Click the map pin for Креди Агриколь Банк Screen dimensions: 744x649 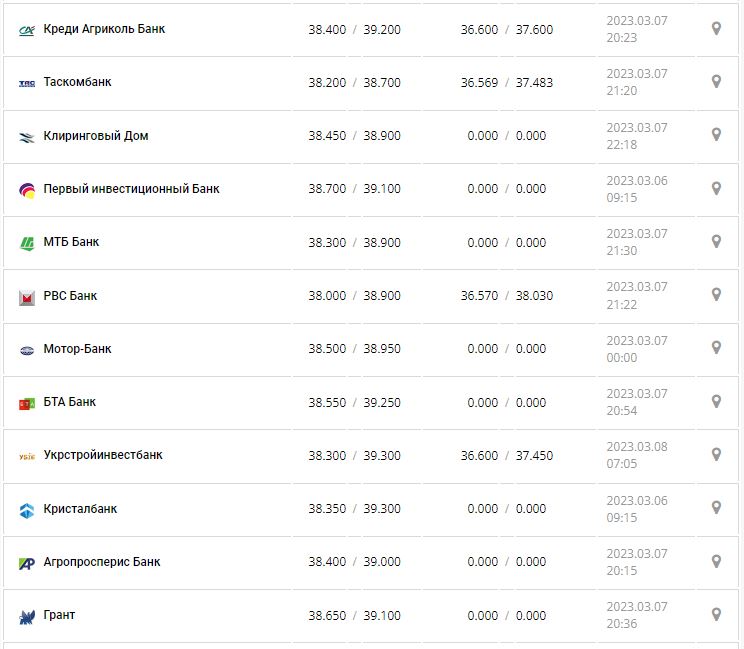tap(716, 29)
